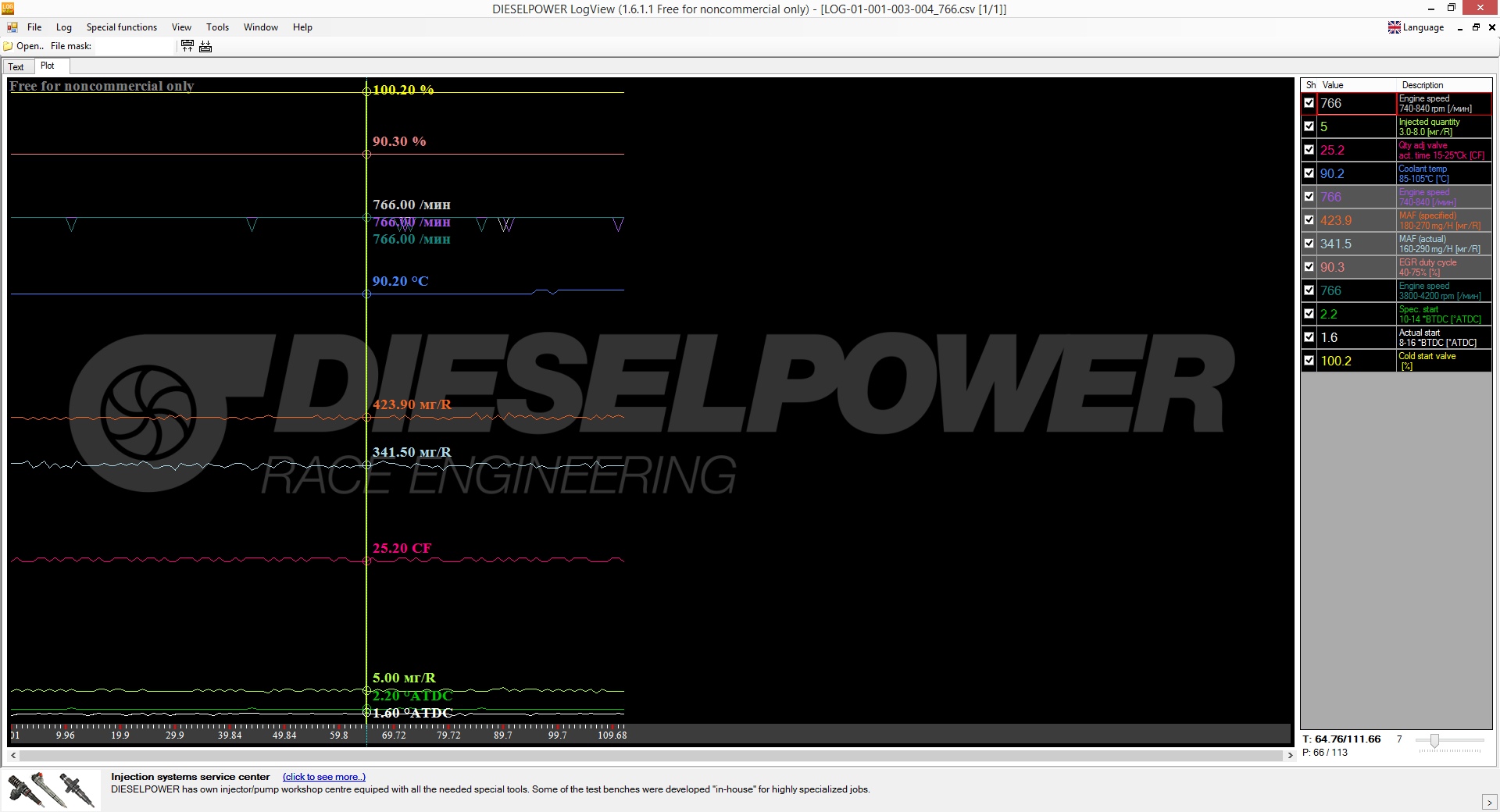Toggle the Spec. start checkbox

[1309, 314]
